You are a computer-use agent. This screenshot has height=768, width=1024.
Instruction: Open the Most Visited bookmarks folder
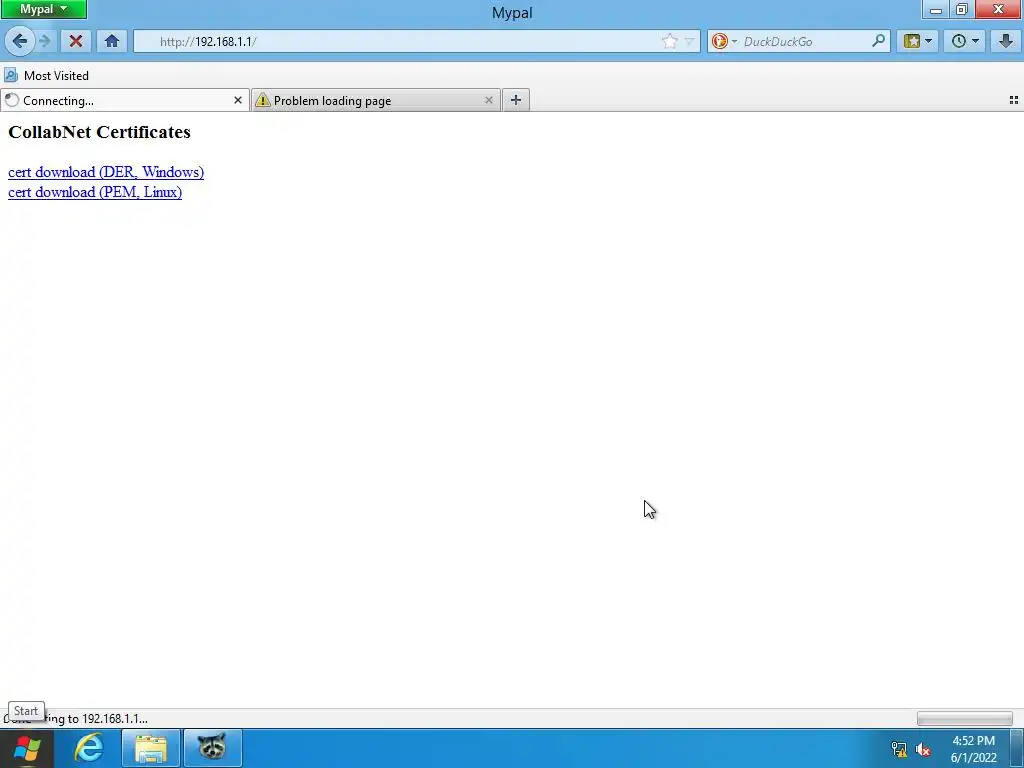pyautogui.click(x=47, y=76)
